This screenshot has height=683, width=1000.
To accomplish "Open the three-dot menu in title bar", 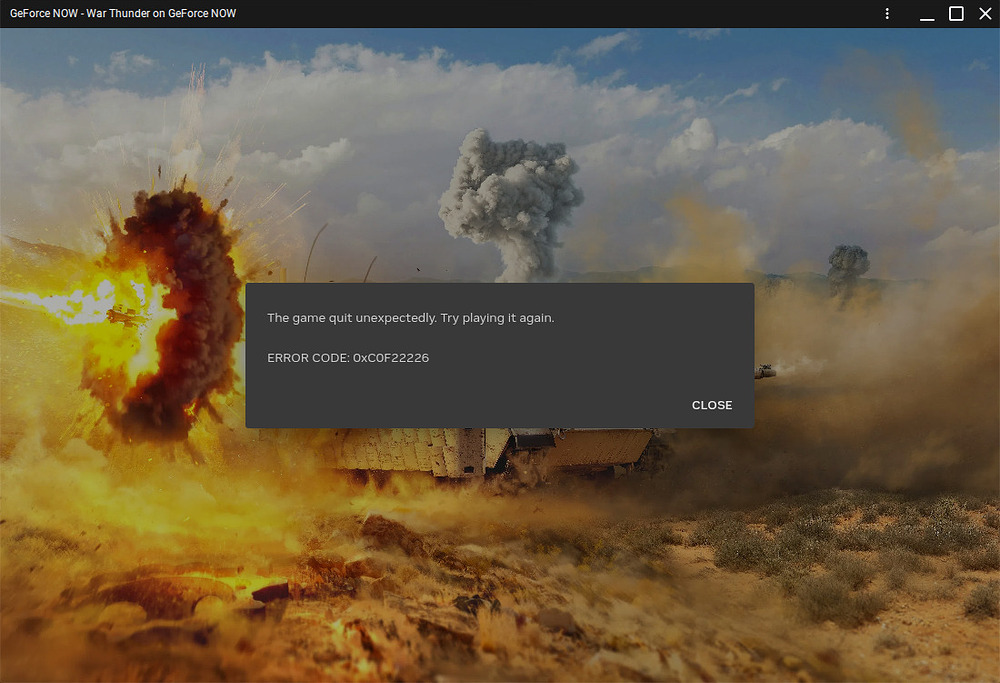I will coord(887,13).
